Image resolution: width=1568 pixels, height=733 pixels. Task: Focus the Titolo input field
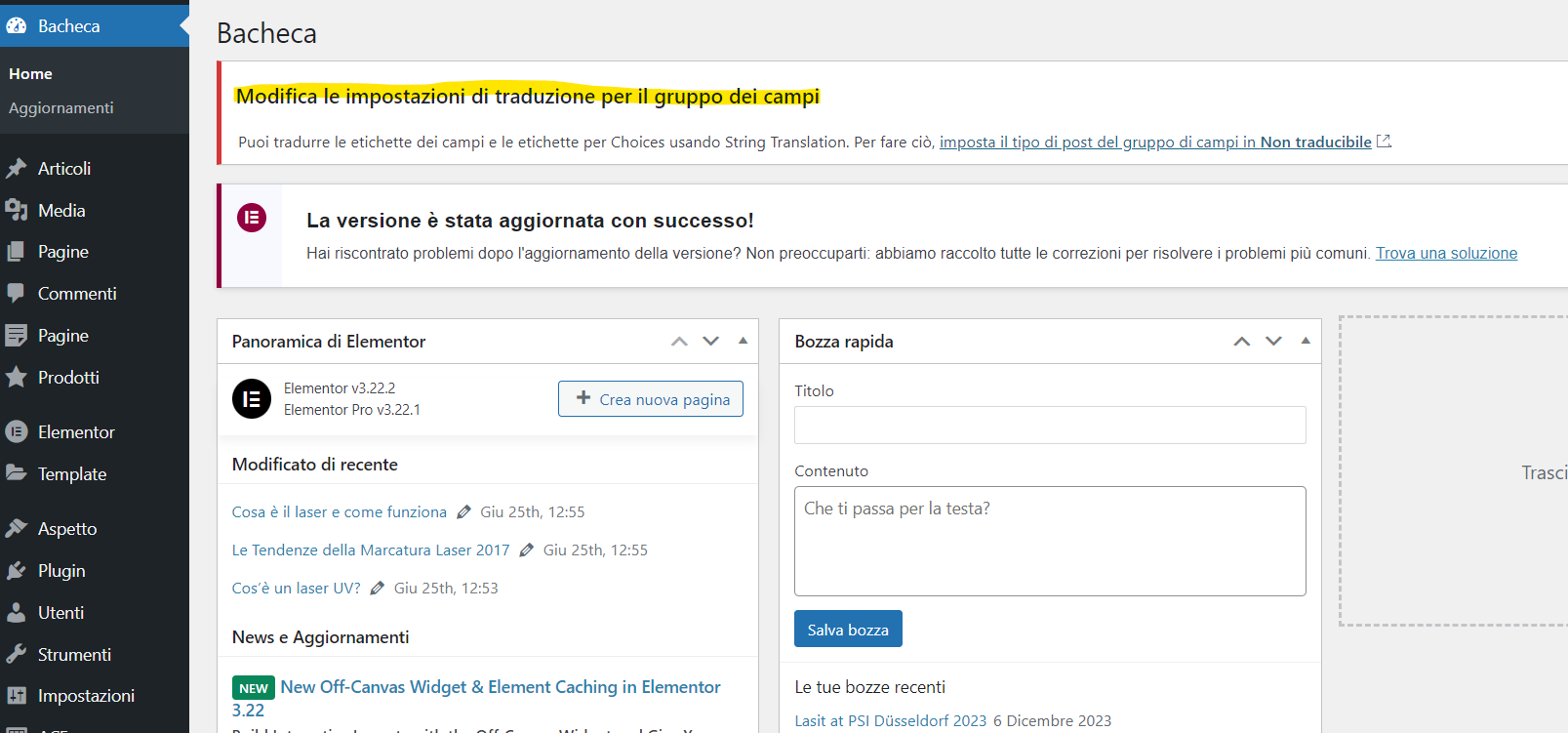[x=1050, y=425]
